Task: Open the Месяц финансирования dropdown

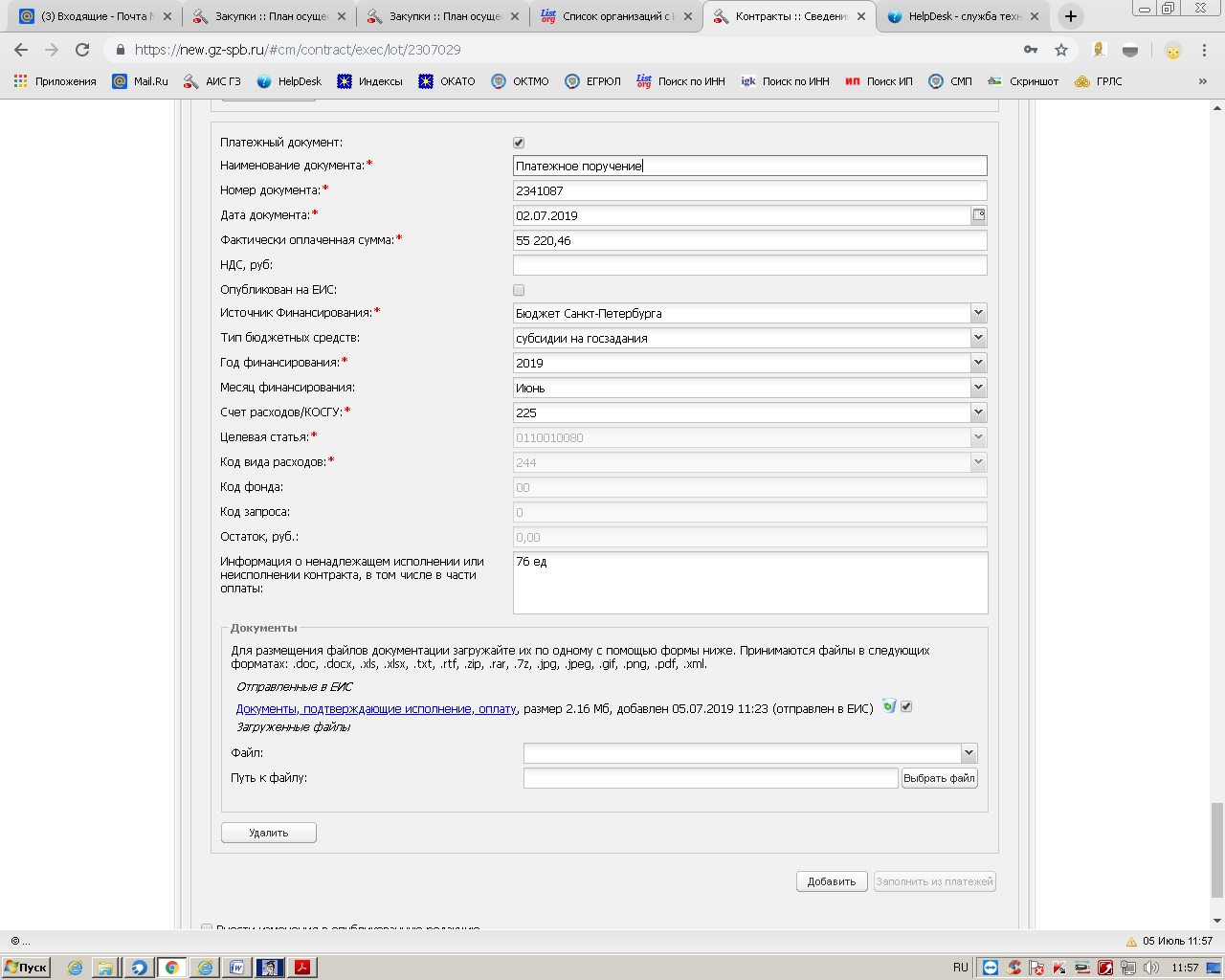Action: 978,388
